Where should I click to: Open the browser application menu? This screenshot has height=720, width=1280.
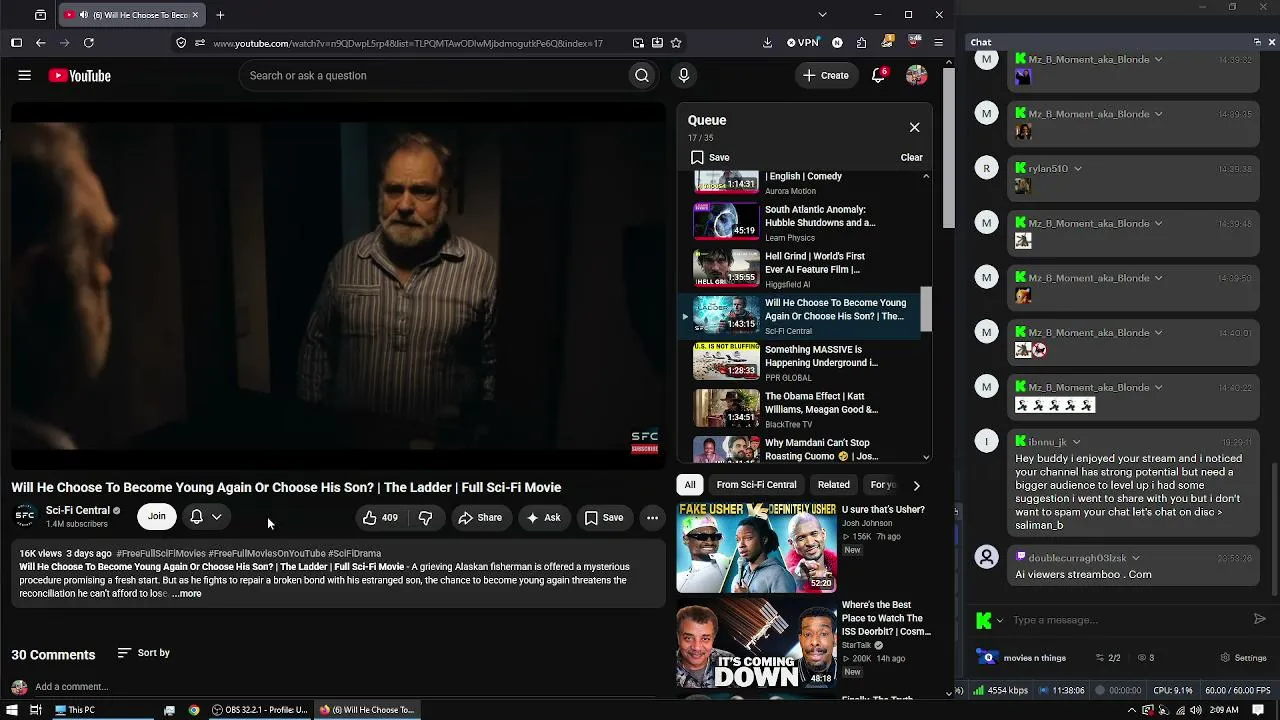[x=938, y=43]
